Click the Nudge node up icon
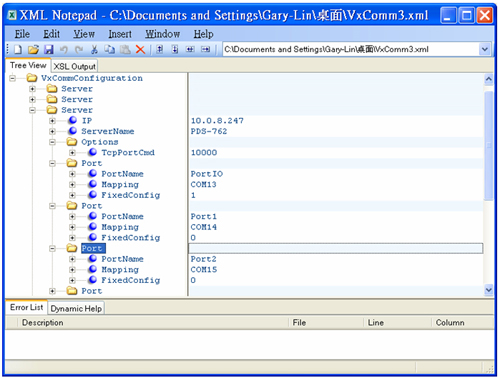500x378 pixels. click(x=160, y=49)
